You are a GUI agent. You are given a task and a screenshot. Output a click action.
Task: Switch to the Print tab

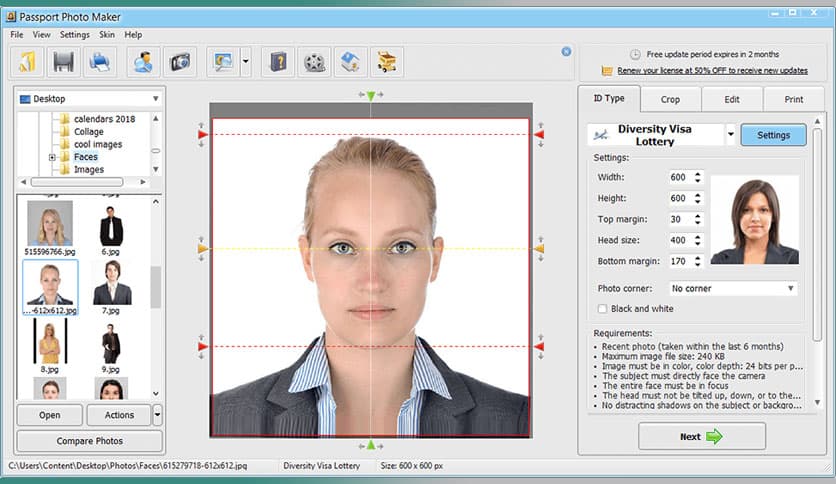click(x=793, y=99)
